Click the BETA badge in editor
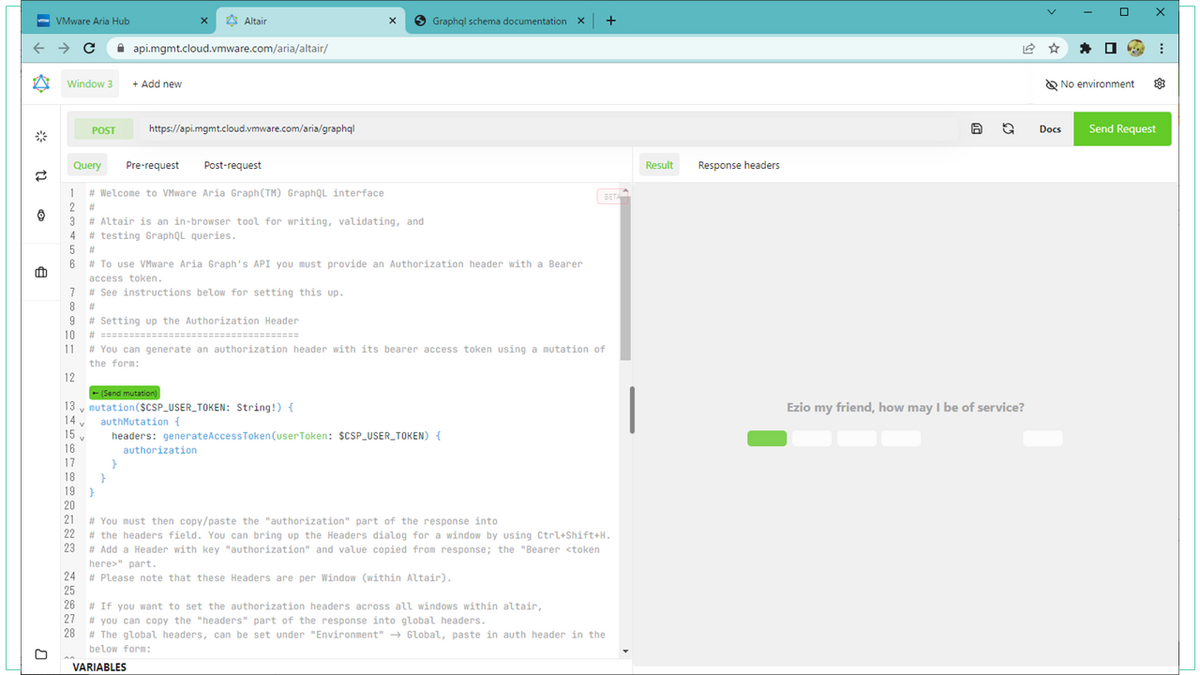The height and width of the screenshot is (675, 1200). pos(609,197)
